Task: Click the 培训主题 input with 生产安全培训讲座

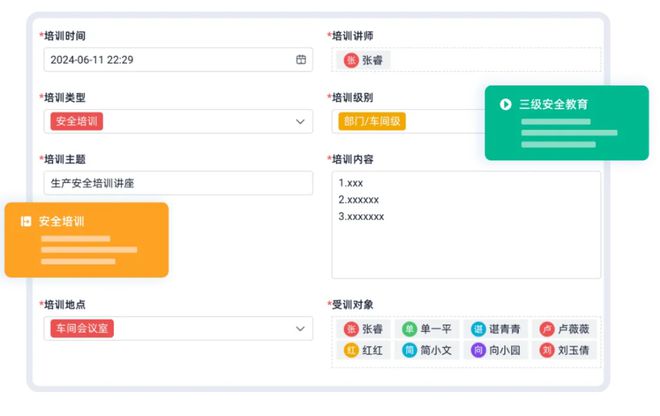Action: coord(178,183)
